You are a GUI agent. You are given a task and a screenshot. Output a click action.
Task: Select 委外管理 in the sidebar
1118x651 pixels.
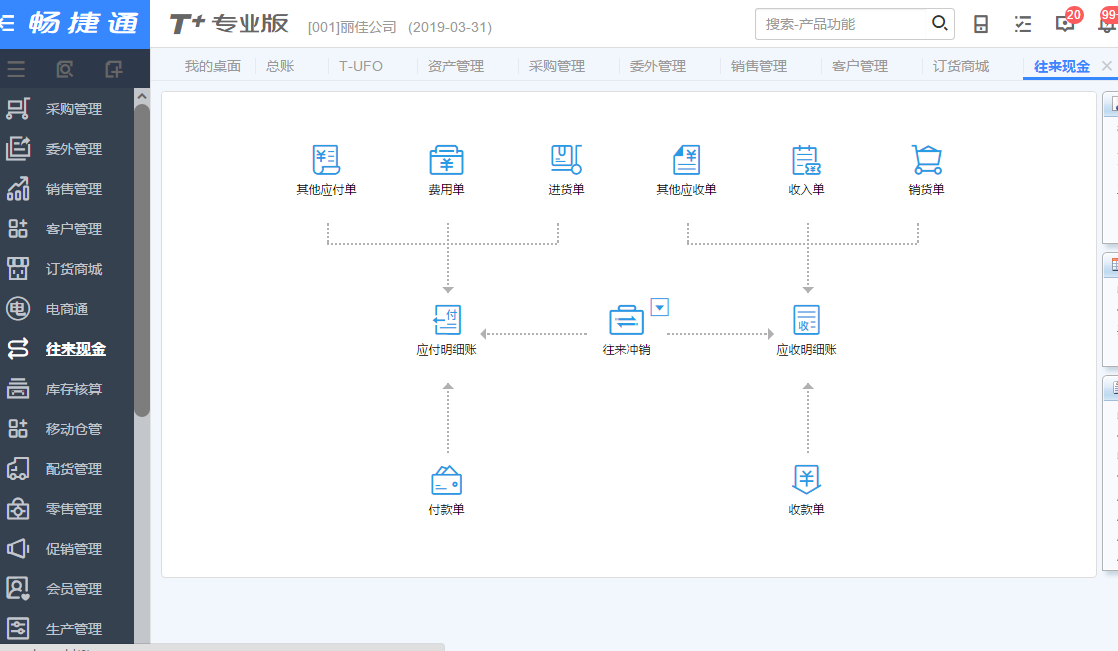click(x=67, y=149)
